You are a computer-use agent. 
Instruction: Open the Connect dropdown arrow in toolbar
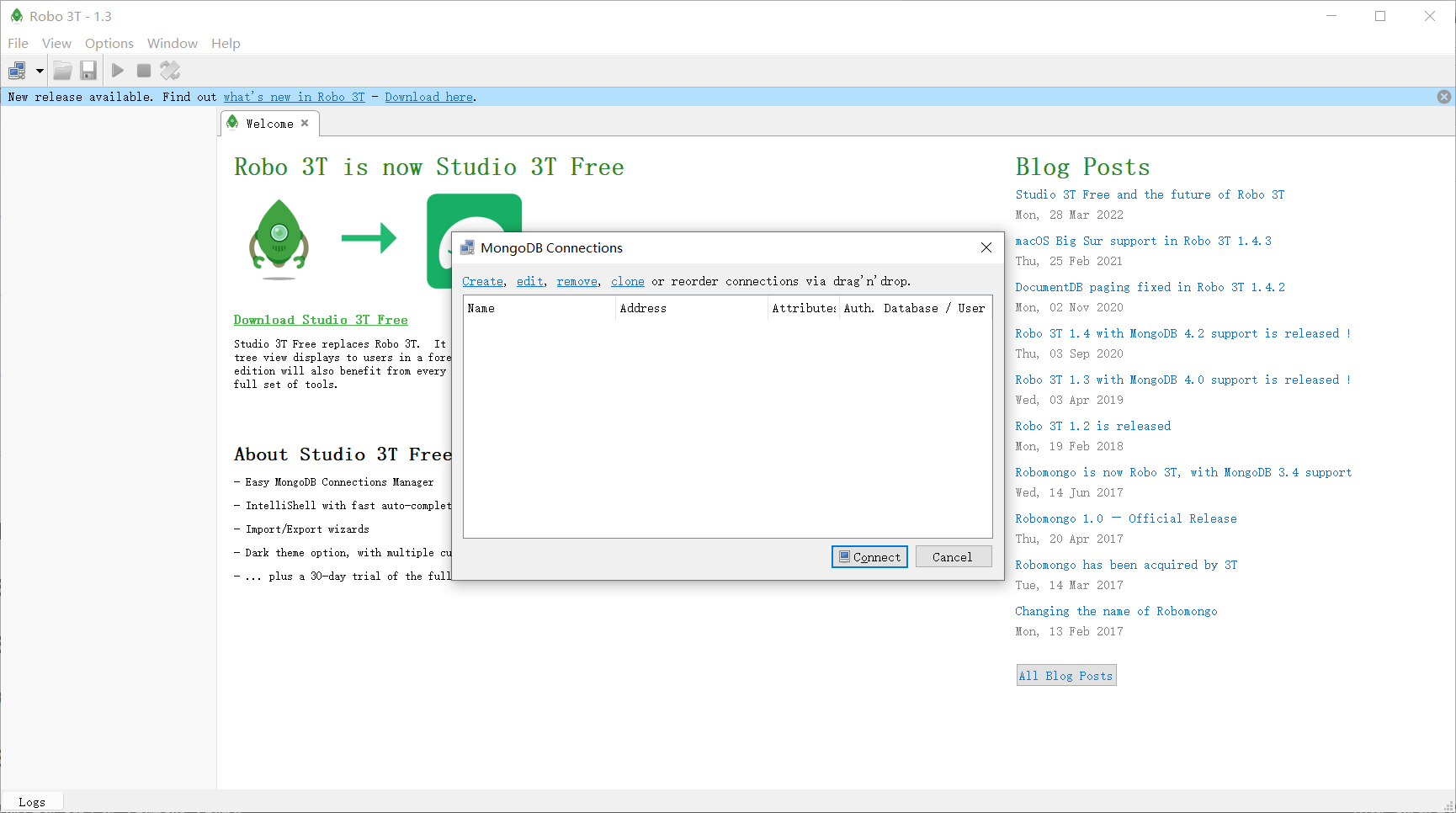(x=40, y=71)
